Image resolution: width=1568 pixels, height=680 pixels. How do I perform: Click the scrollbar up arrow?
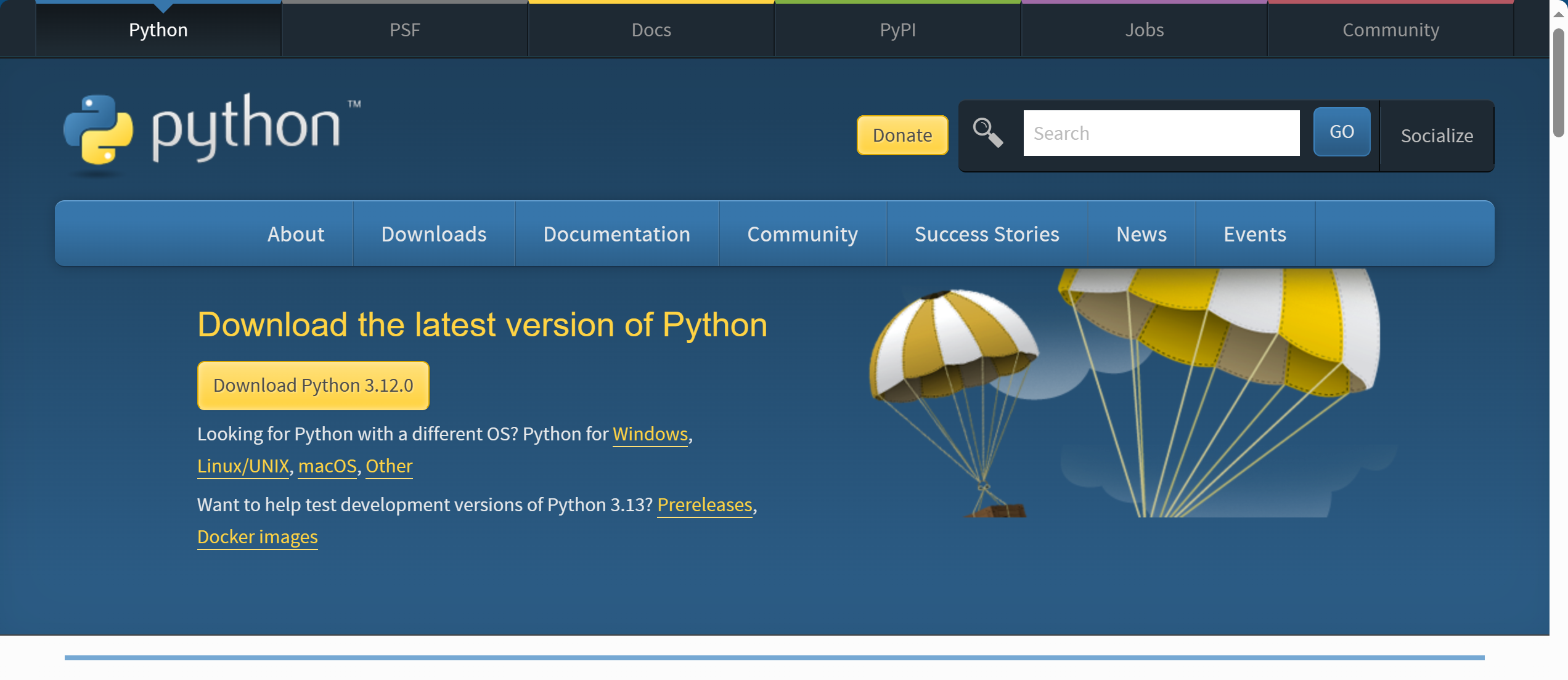pyautogui.click(x=1558, y=14)
